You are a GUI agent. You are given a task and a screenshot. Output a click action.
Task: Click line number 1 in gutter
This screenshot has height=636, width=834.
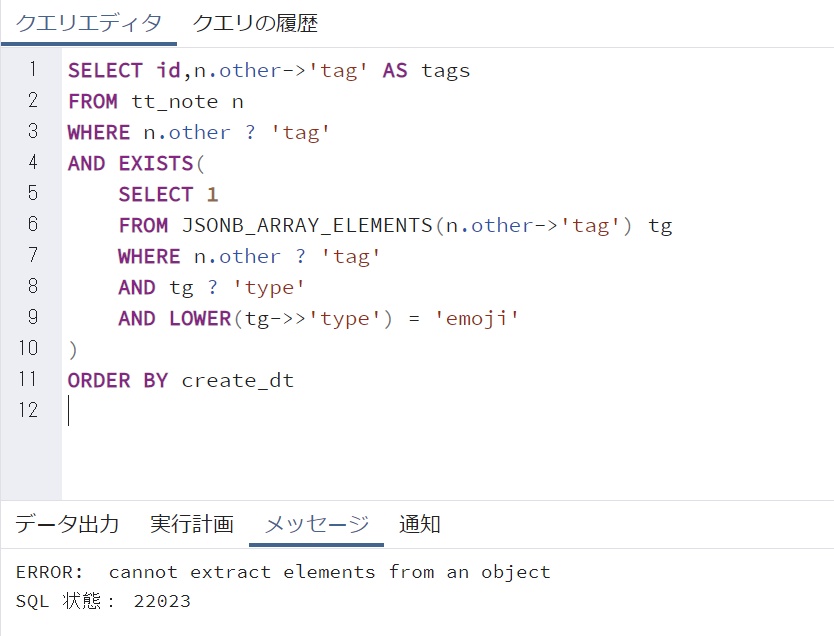point(33,69)
